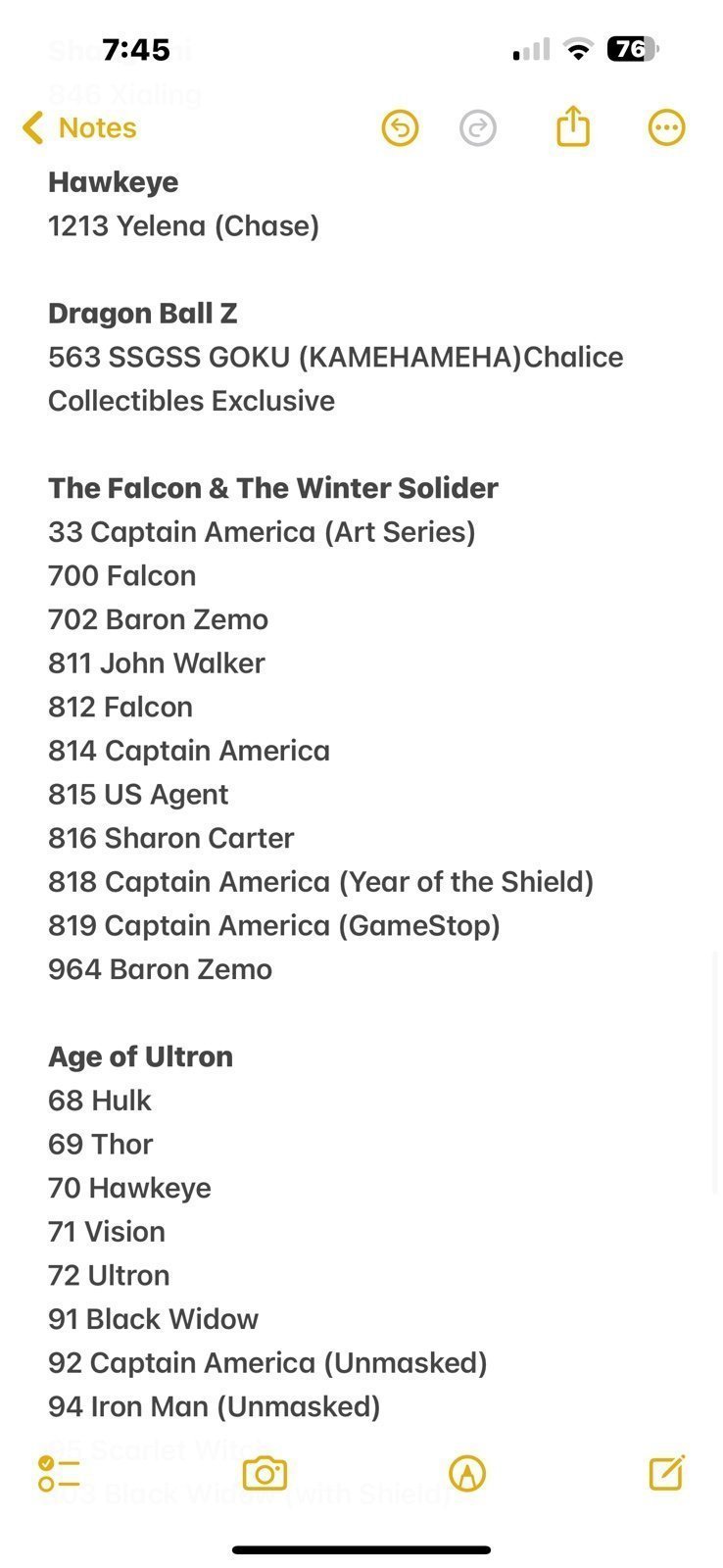Screen dimensions: 723x1568
Task: Tap the Age of Ultron heading
Action: 141,1056
